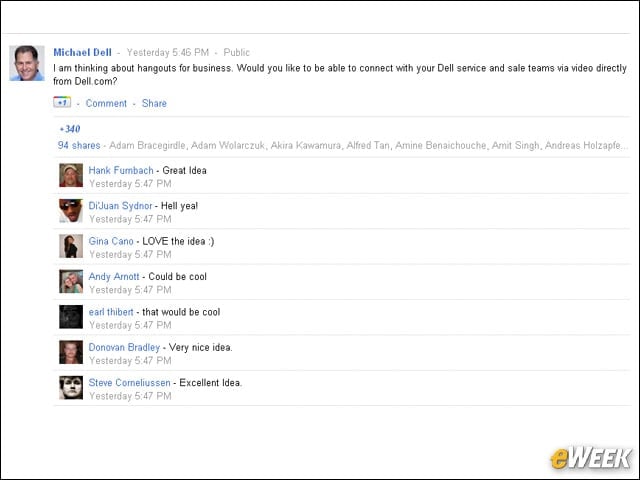Click Donovan Bradley's avatar
This screenshot has width=640, height=480.
pos(71,352)
